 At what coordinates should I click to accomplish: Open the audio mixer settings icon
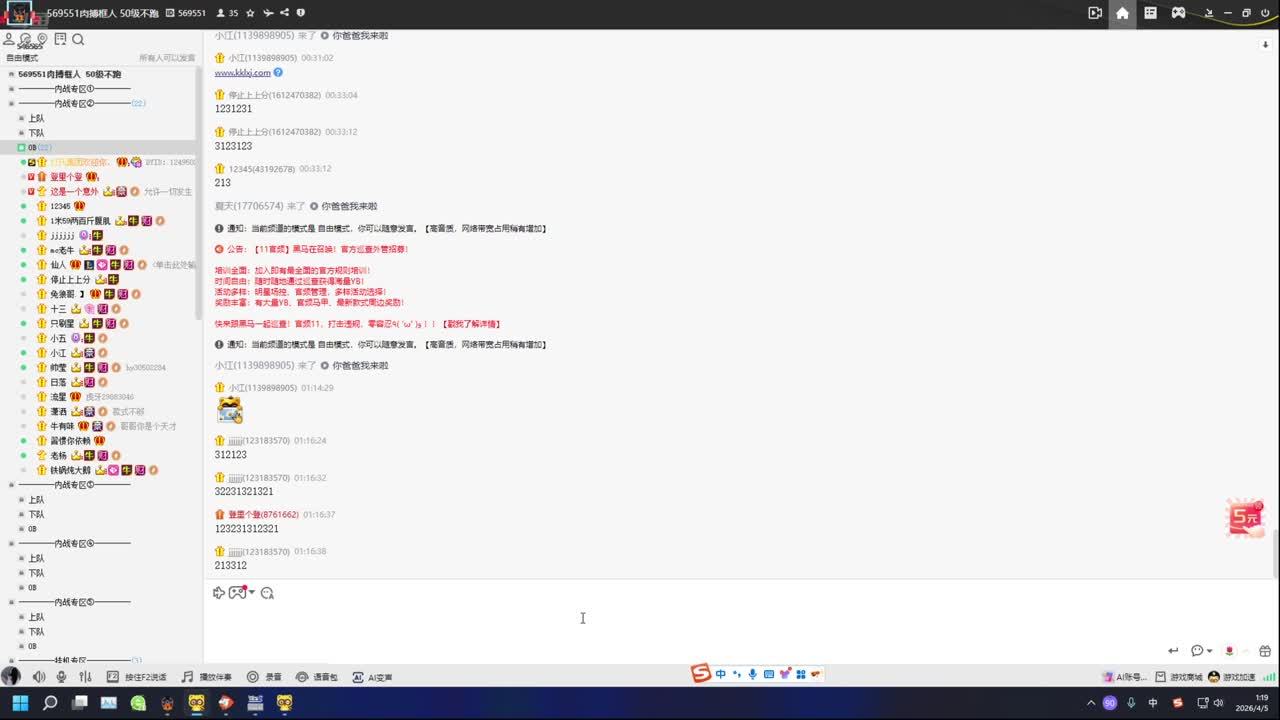(x=85, y=677)
